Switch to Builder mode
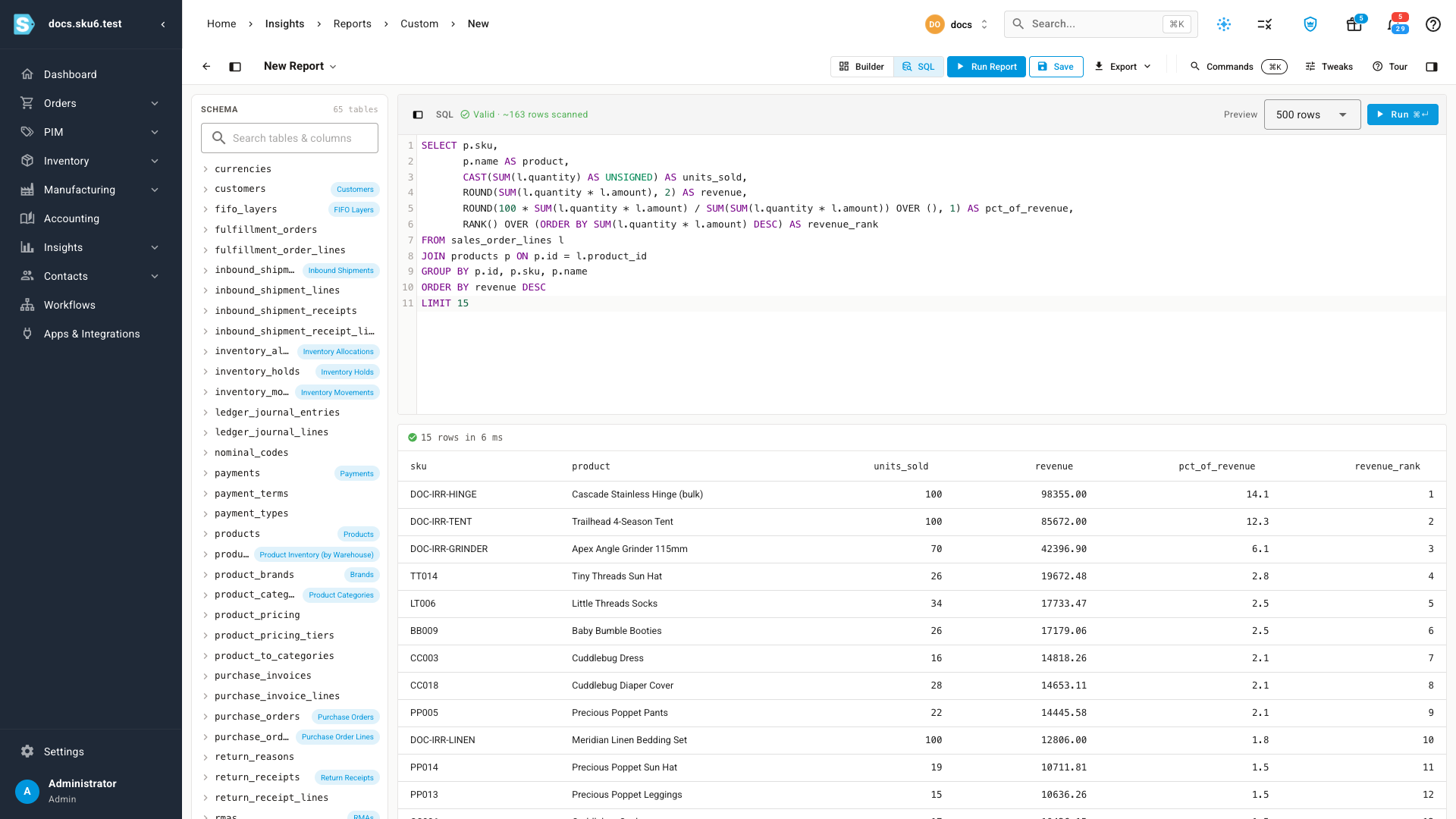This screenshot has height=819, width=1456. click(x=862, y=67)
